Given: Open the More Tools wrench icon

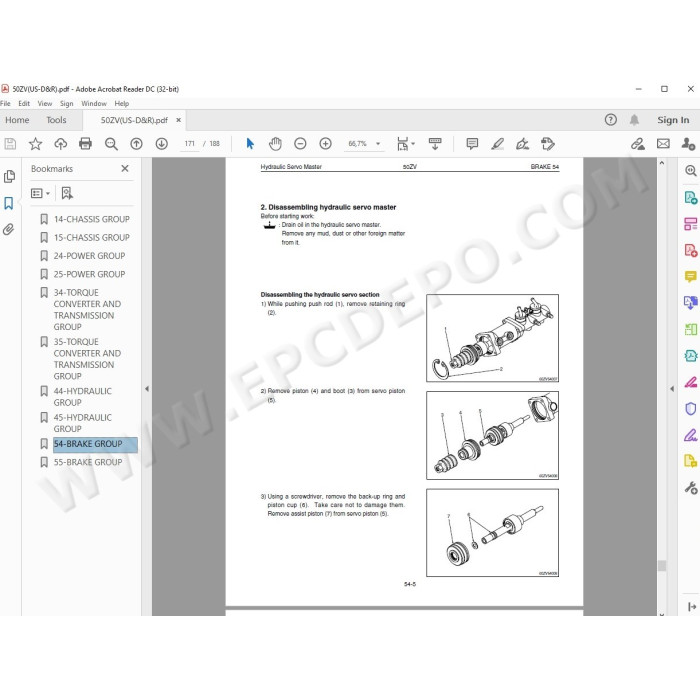Looking at the screenshot, I should coord(691,488).
